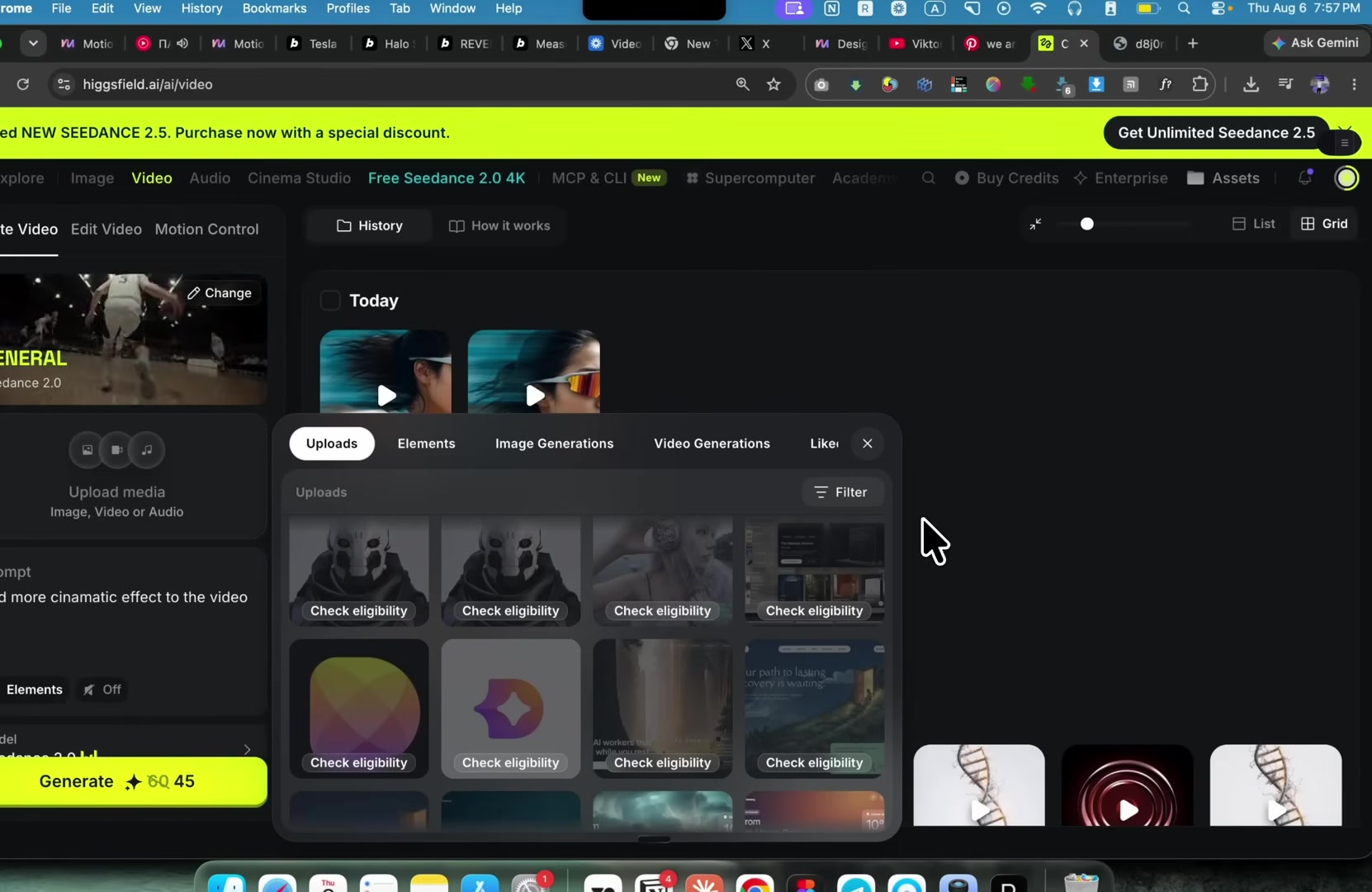Open the Bookmarks menu
The width and height of the screenshot is (1372, 892).
tap(274, 8)
